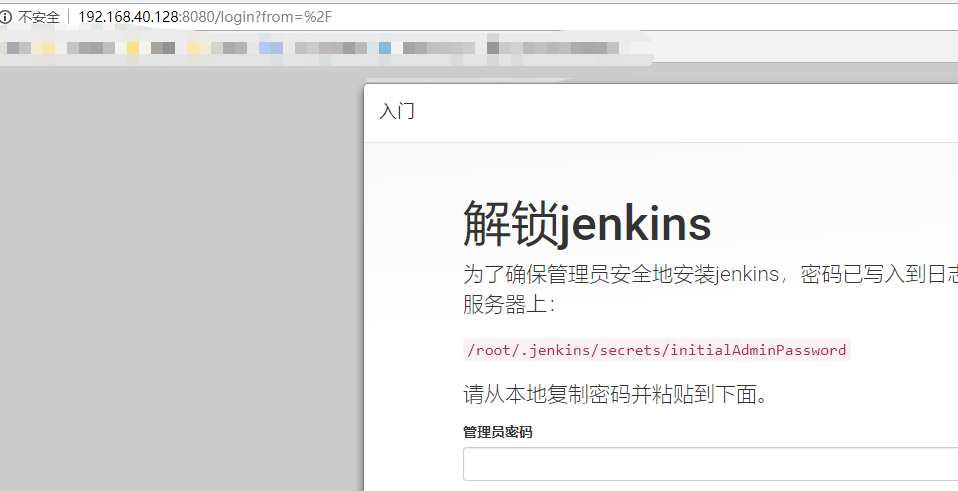The width and height of the screenshot is (958, 491).
Task: Click the 不安全 security label
Action: pos(39,17)
